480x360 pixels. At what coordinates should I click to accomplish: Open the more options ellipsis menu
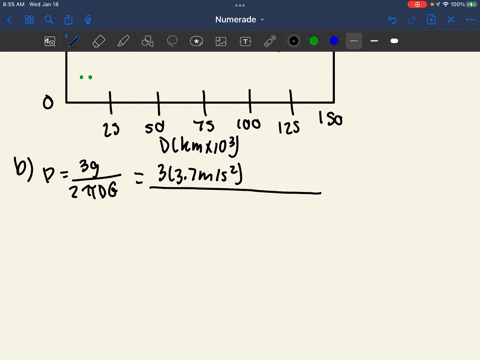(470, 20)
